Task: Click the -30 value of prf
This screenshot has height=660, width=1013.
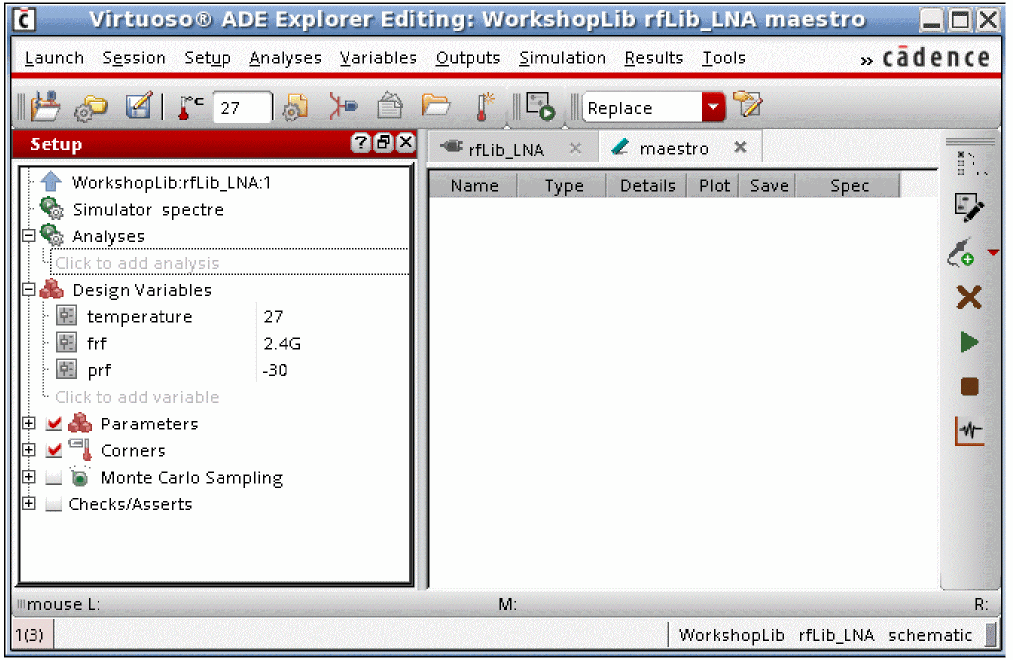Action: point(275,371)
